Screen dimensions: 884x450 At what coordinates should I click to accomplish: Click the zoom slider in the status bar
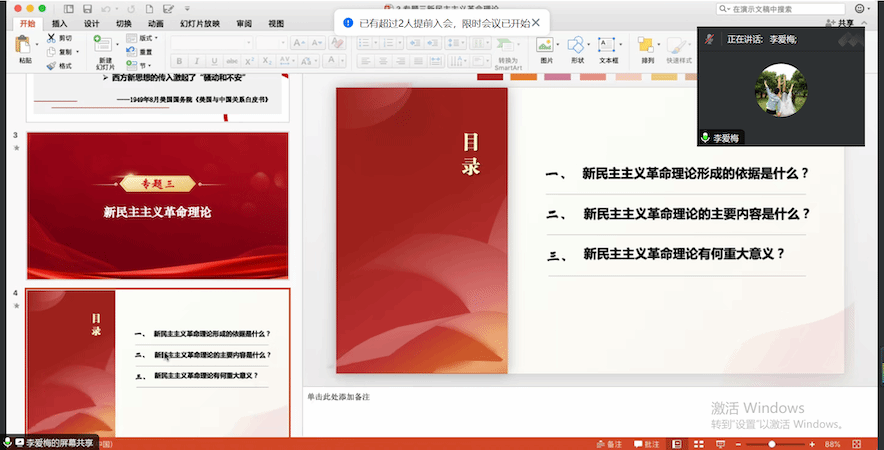point(771,443)
